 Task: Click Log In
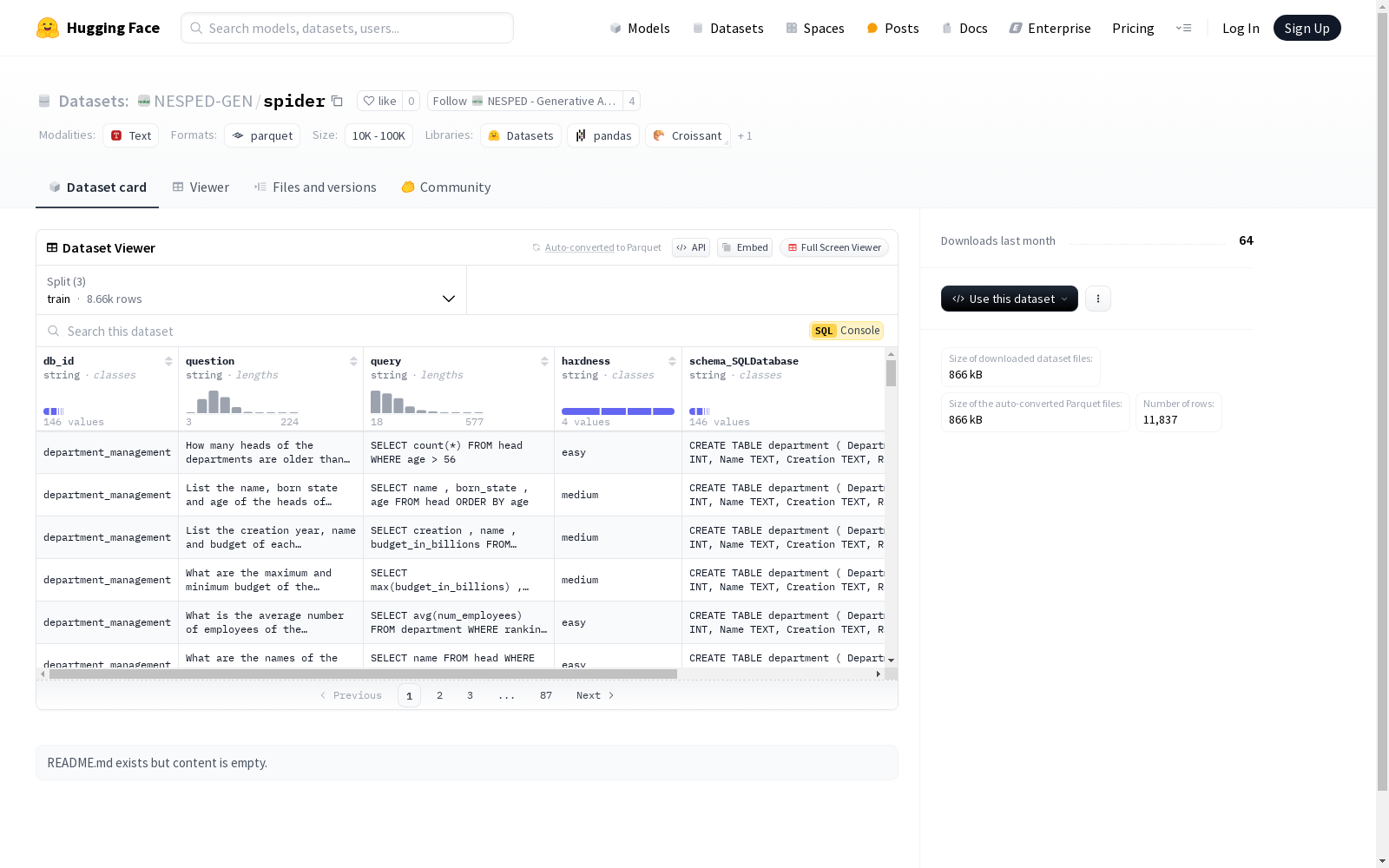[x=1241, y=28]
